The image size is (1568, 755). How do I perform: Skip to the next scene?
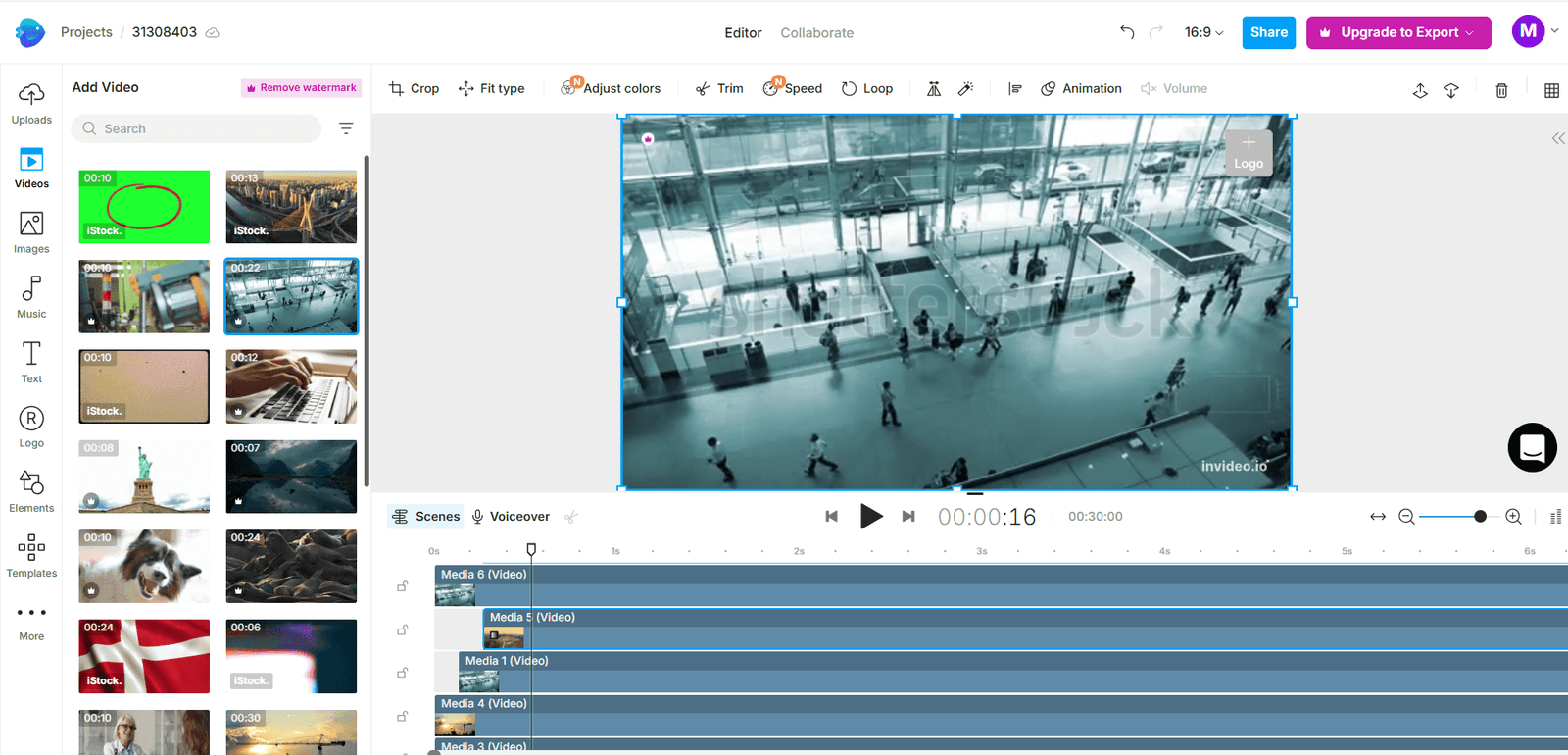[x=908, y=517]
